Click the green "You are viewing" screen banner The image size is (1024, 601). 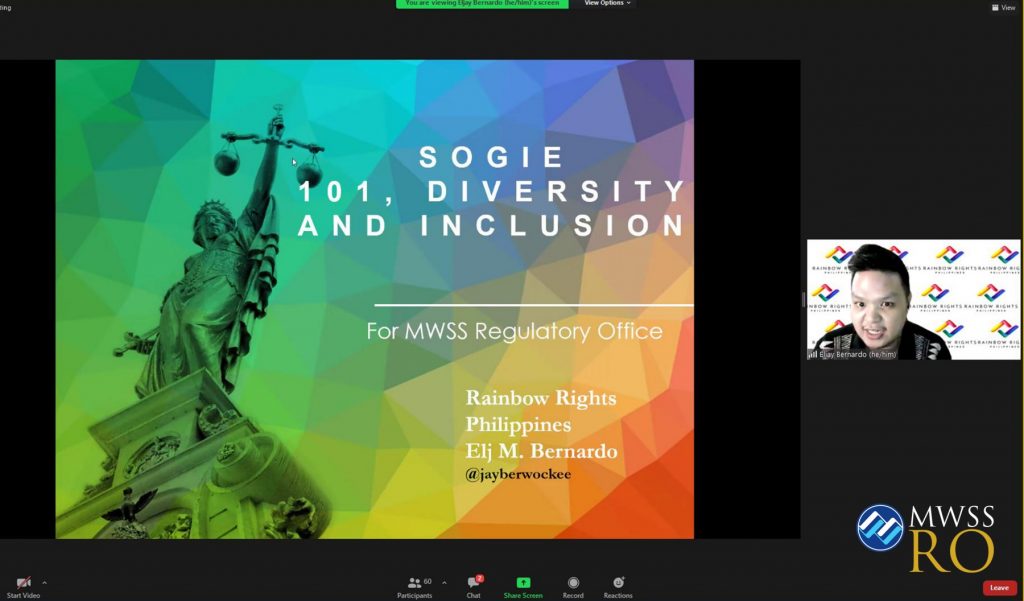482,3
